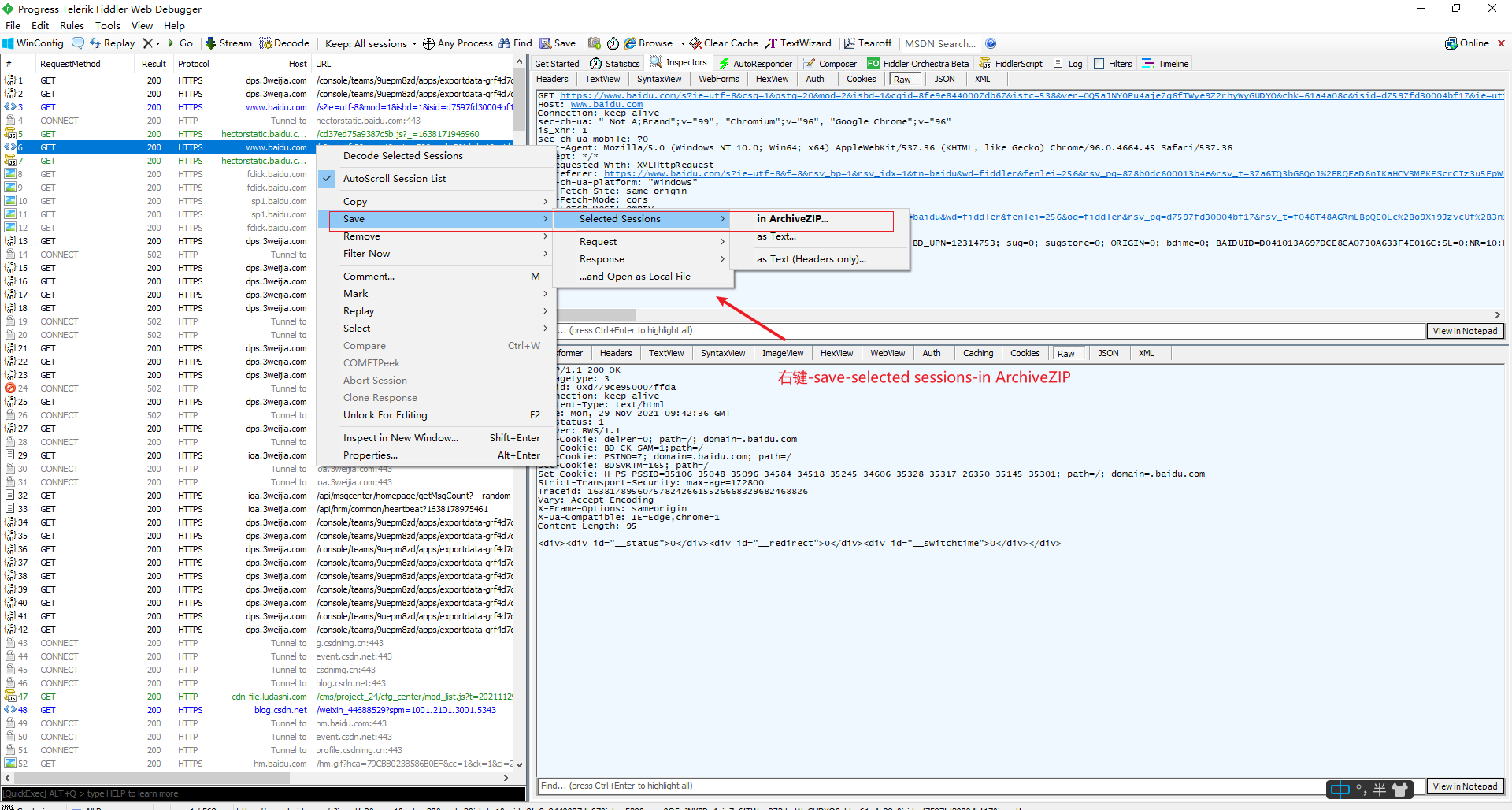Click the Go play arrow icon
The height and width of the screenshot is (810, 1512).
[x=171, y=43]
